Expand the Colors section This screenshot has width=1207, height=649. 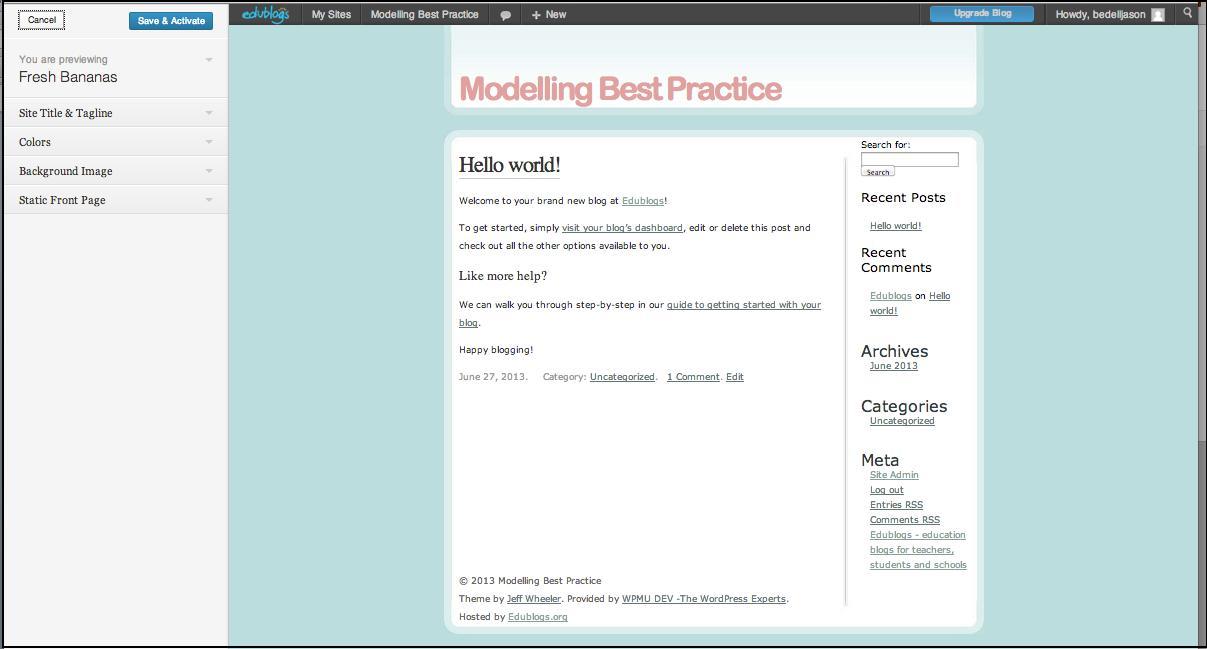tap(116, 142)
